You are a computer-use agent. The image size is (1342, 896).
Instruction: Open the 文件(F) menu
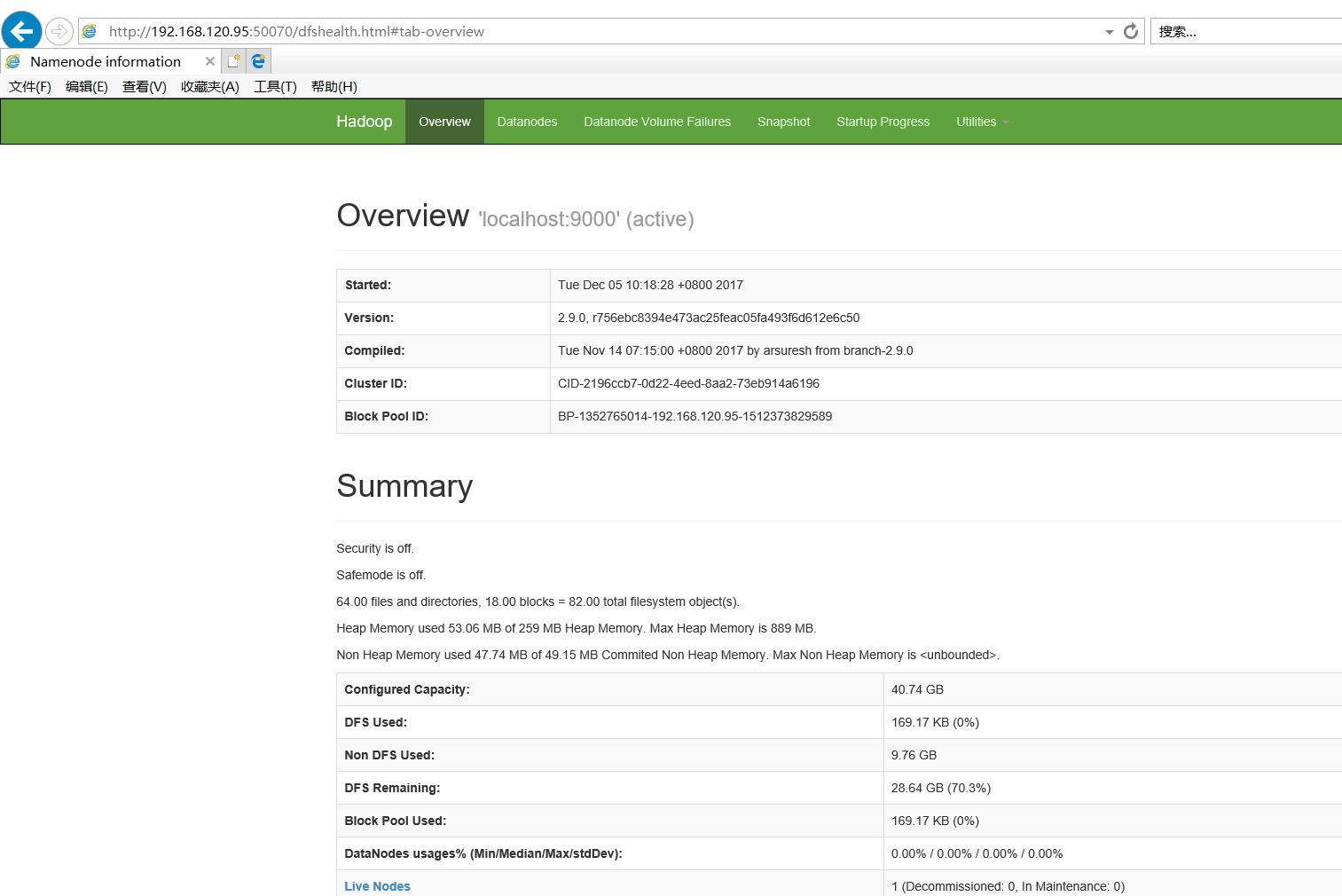click(x=30, y=86)
